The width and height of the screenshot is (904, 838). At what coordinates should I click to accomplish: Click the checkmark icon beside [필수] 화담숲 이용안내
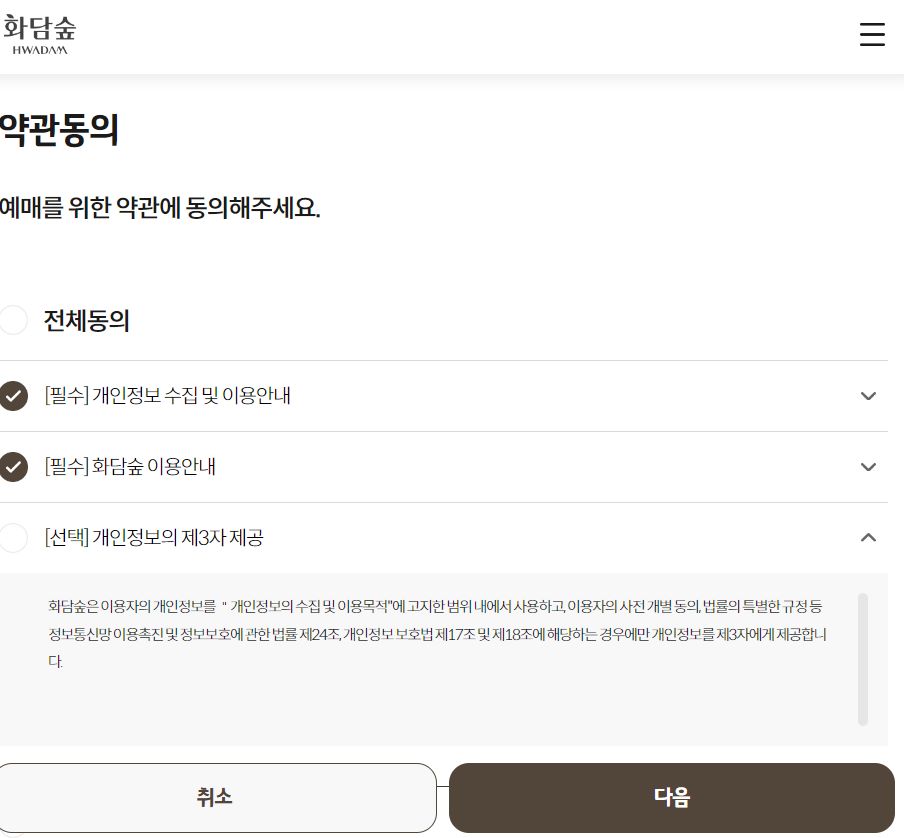point(13,467)
